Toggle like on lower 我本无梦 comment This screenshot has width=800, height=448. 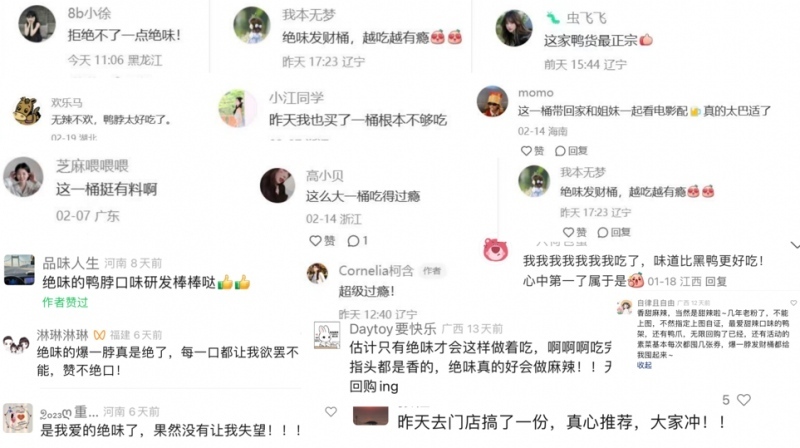click(x=568, y=232)
